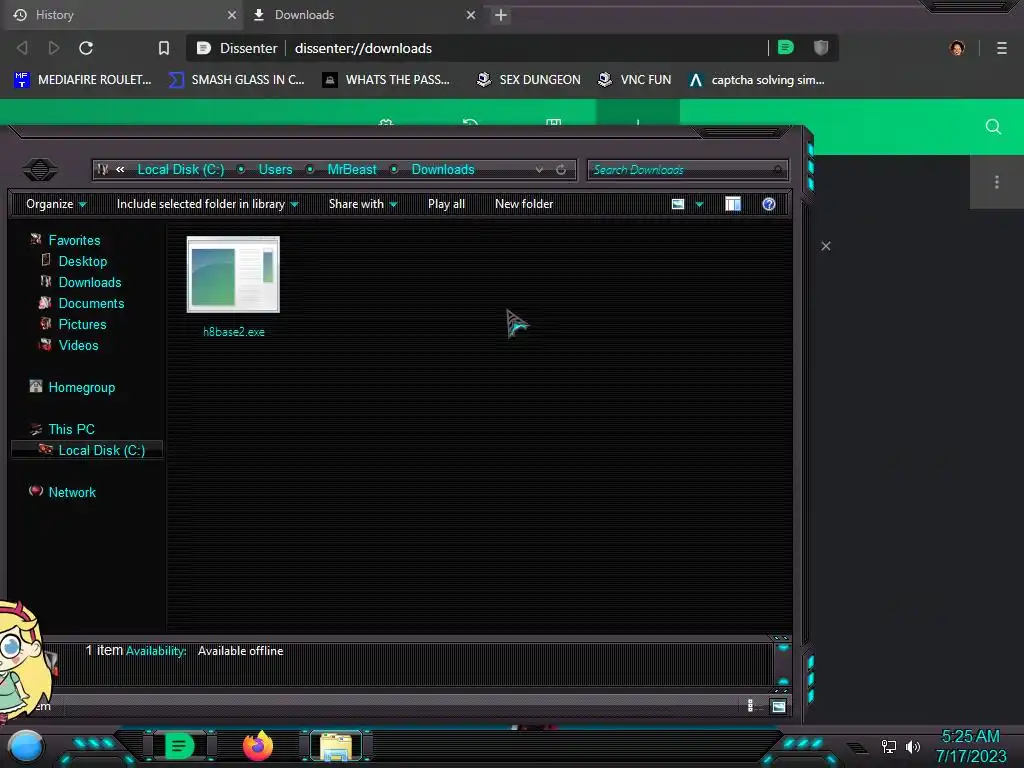The height and width of the screenshot is (768, 1024).
Task: Bookmark this page icon
Action: coord(164,48)
